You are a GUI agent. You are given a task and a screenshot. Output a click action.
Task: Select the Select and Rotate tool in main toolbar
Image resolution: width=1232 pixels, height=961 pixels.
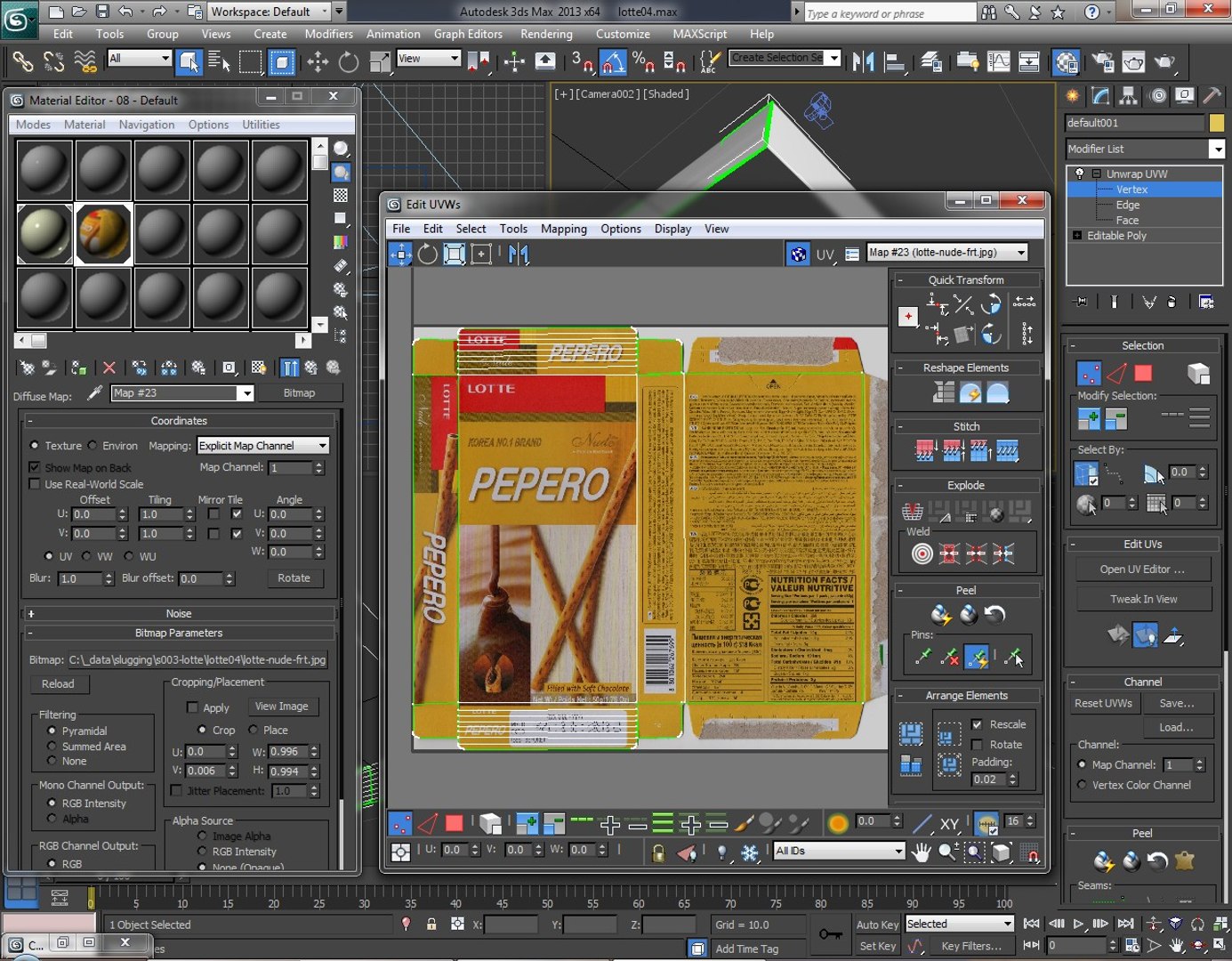coord(349,61)
